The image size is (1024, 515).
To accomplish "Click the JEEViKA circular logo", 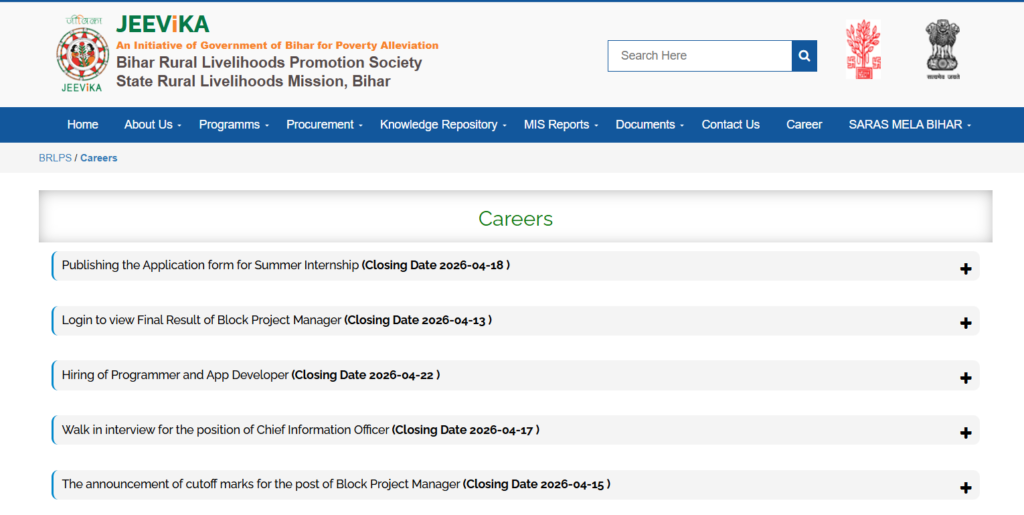I will pos(82,53).
